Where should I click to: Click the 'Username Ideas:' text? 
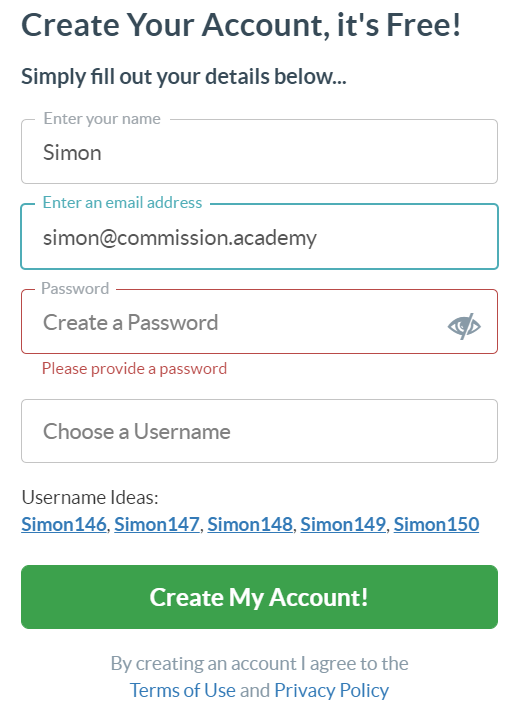pyautogui.click(x=90, y=498)
